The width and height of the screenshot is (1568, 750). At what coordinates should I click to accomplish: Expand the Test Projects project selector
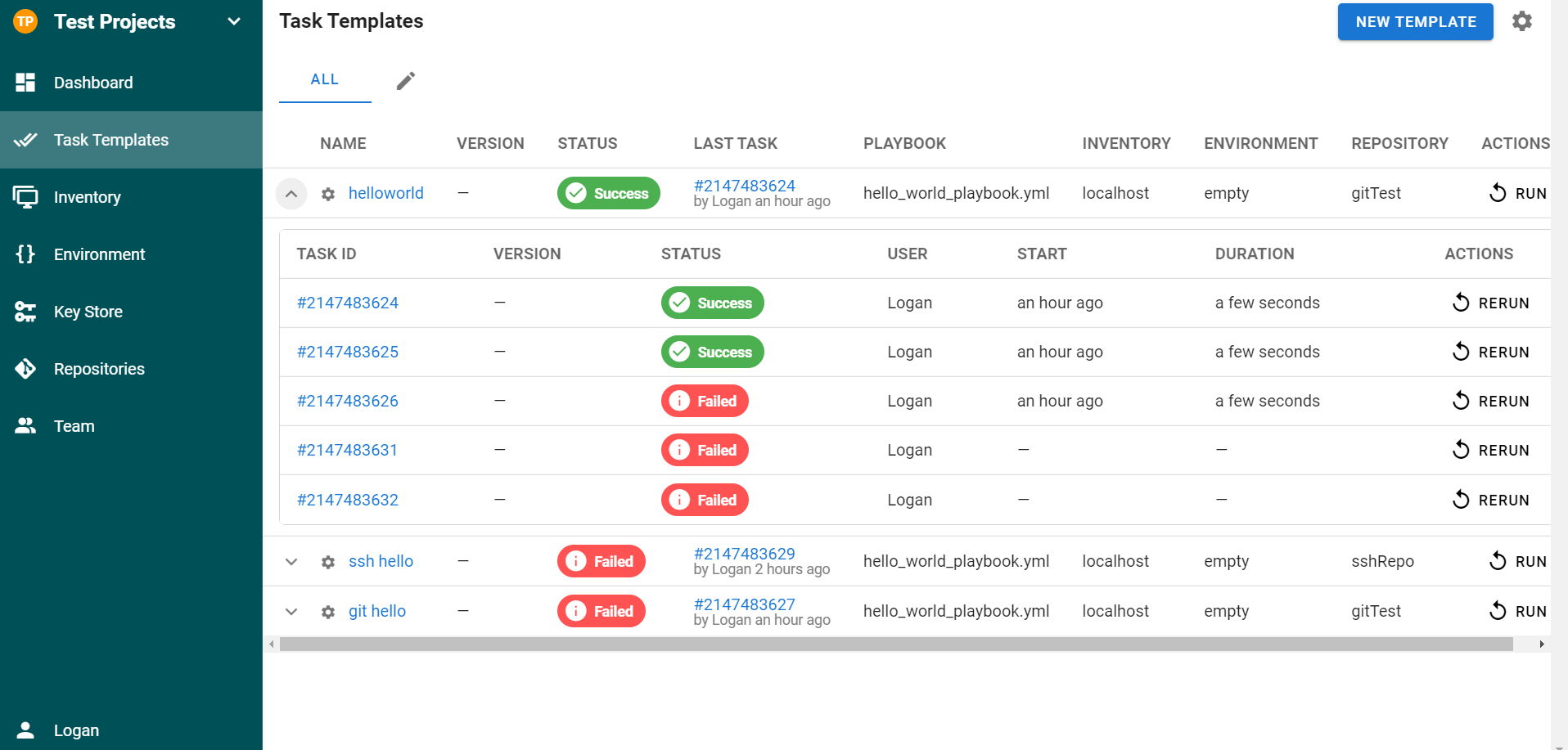click(234, 21)
